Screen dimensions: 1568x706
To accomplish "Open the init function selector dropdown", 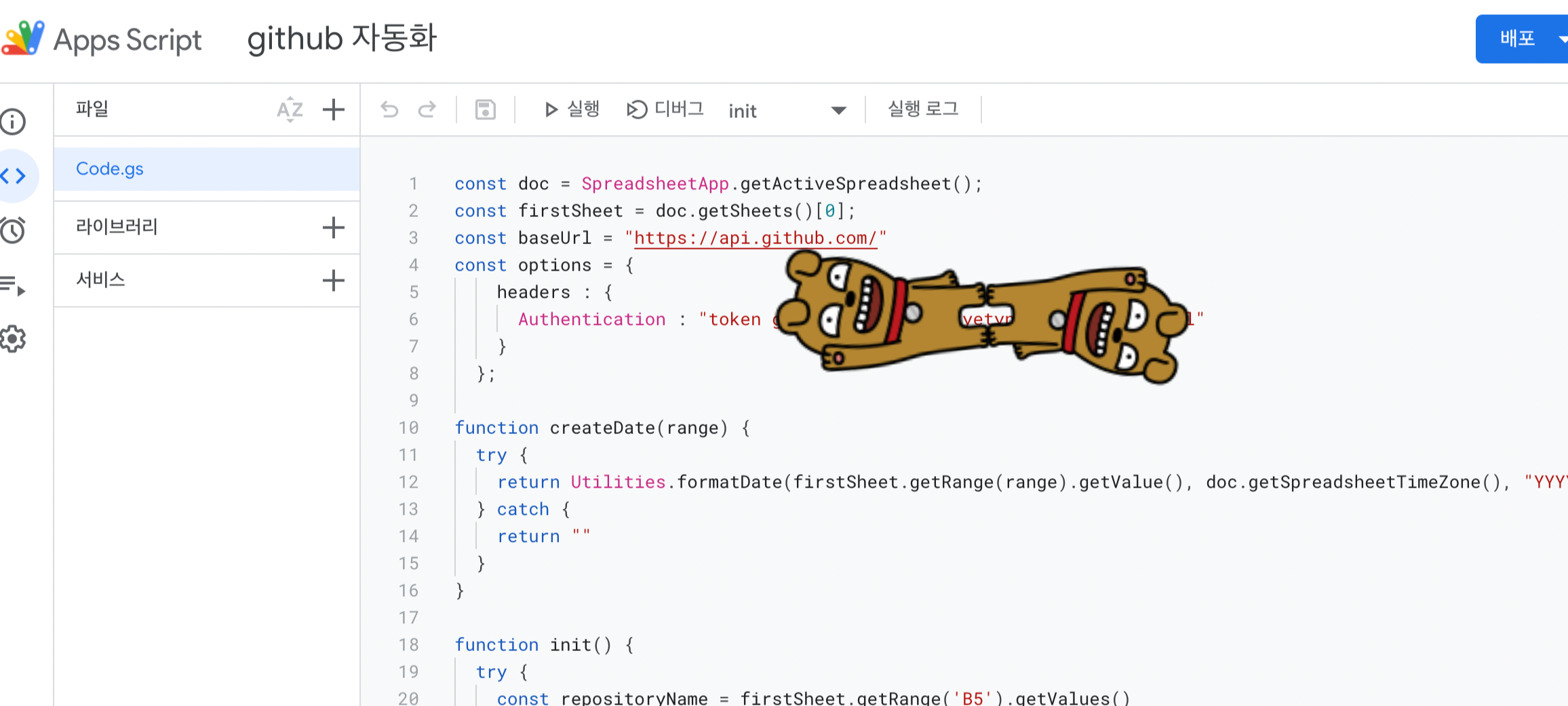I will 787,111.
